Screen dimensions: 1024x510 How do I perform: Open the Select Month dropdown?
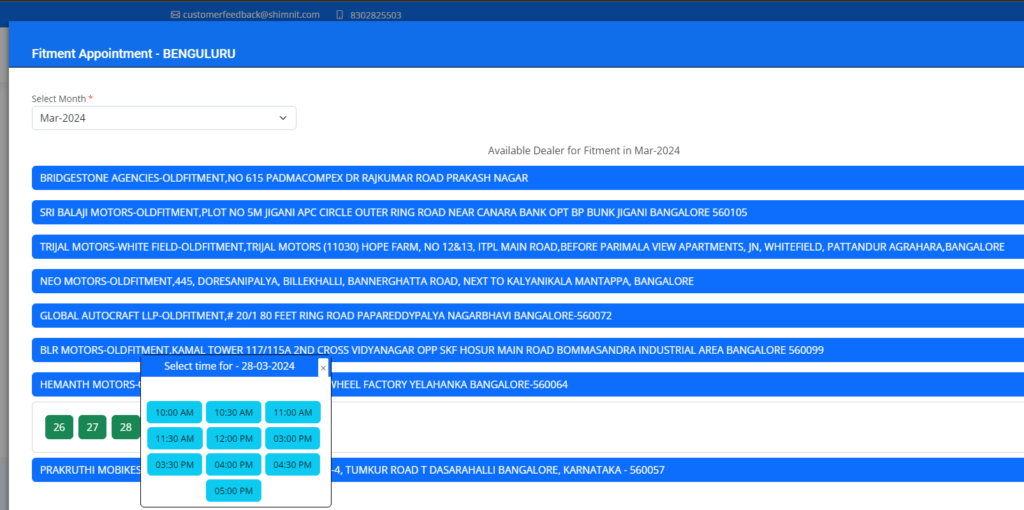pos(164,118)
